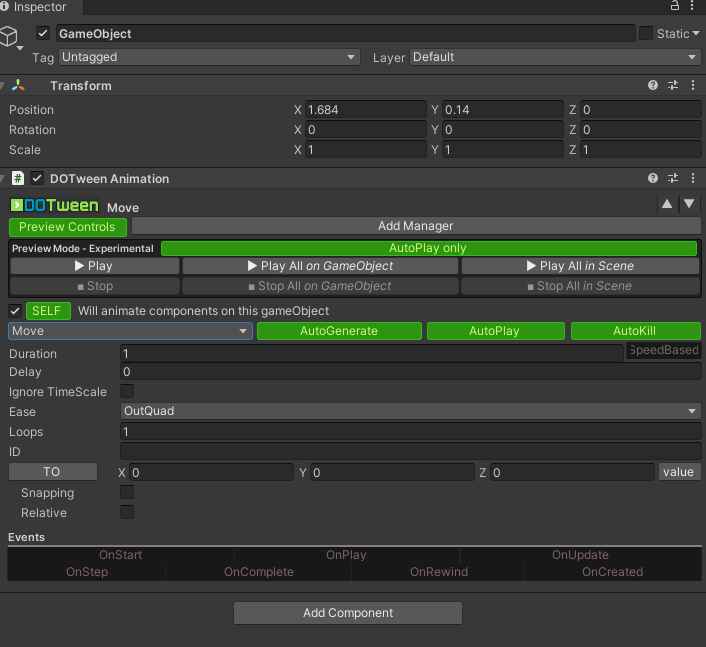Click the DOTween logo
This screenshot has height=647, width=706.
(54, 206)
